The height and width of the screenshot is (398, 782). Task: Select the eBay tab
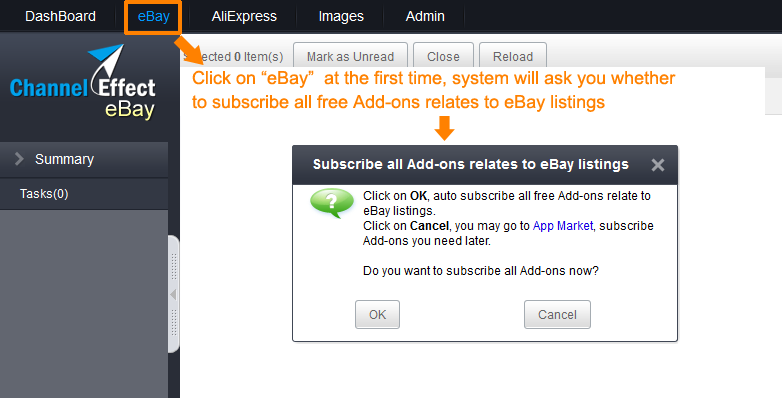point(154,16)
